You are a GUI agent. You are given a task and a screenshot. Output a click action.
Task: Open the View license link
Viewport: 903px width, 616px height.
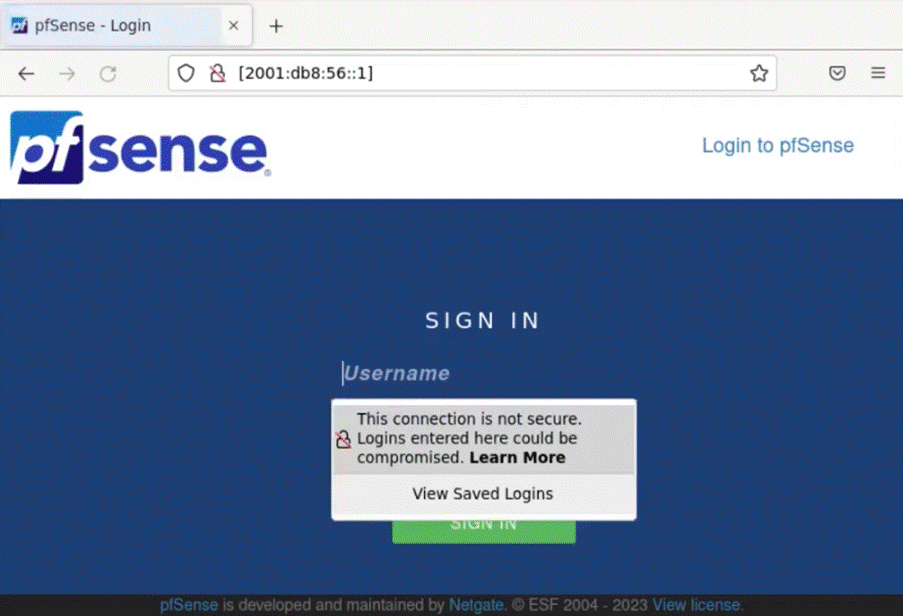coord(697,605)
